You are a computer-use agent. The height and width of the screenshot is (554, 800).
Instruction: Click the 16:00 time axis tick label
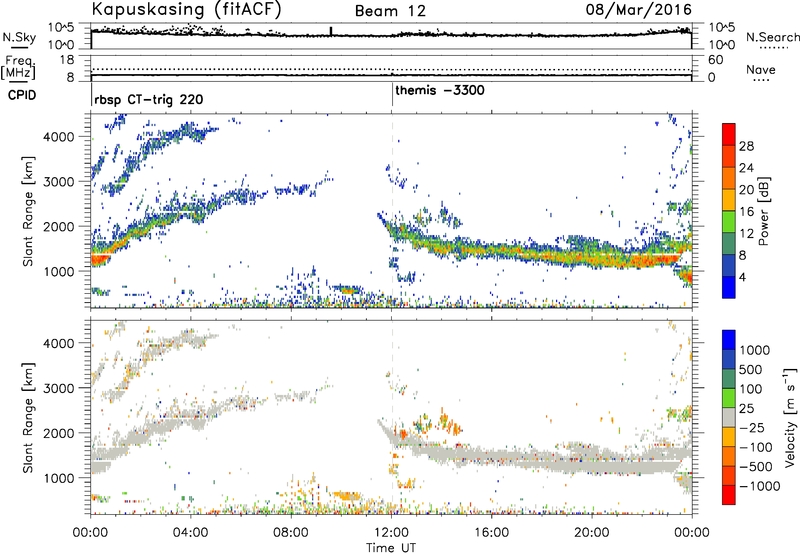(491, 533)
